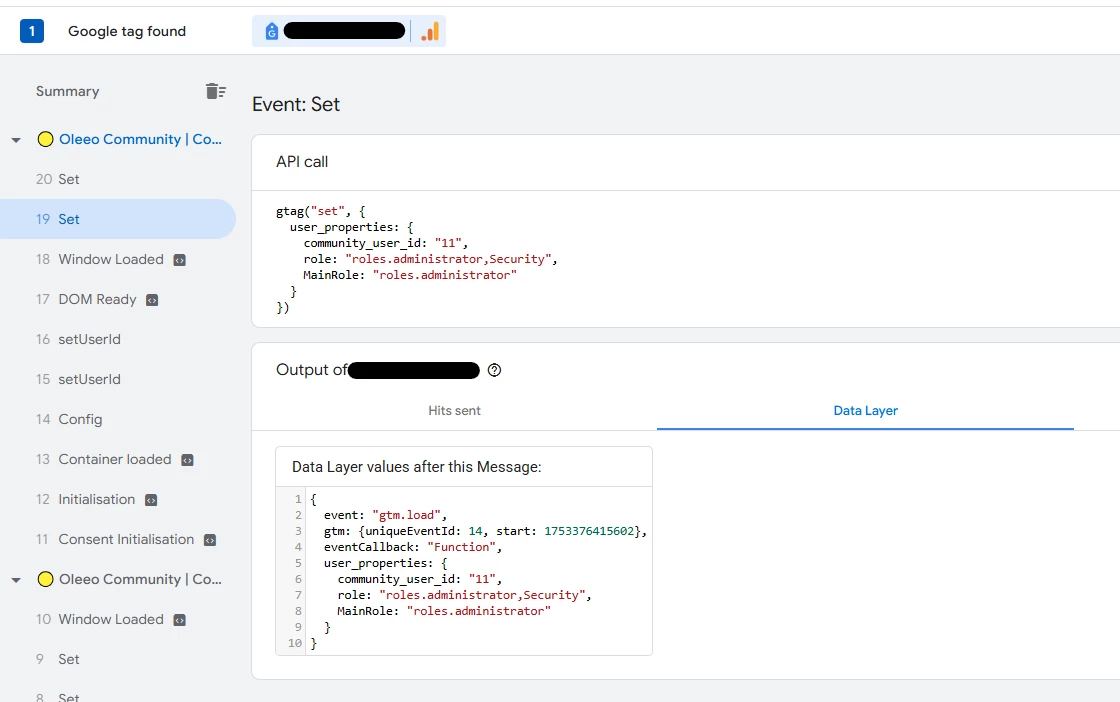Image resolution: width=1120 pixels, height=702 pixels.
Task: Click yellow circle of second Oleeo Community page
Action: (x=45, y=579)
